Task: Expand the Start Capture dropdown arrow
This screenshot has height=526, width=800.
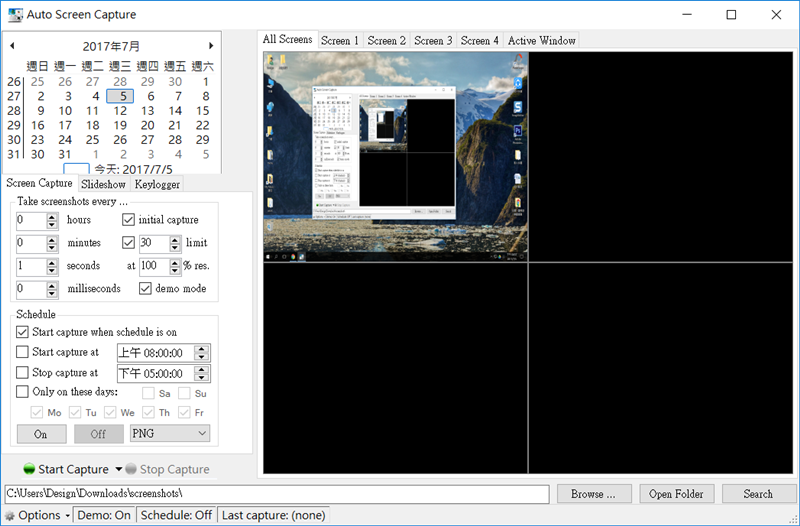Action: point(118,469)
